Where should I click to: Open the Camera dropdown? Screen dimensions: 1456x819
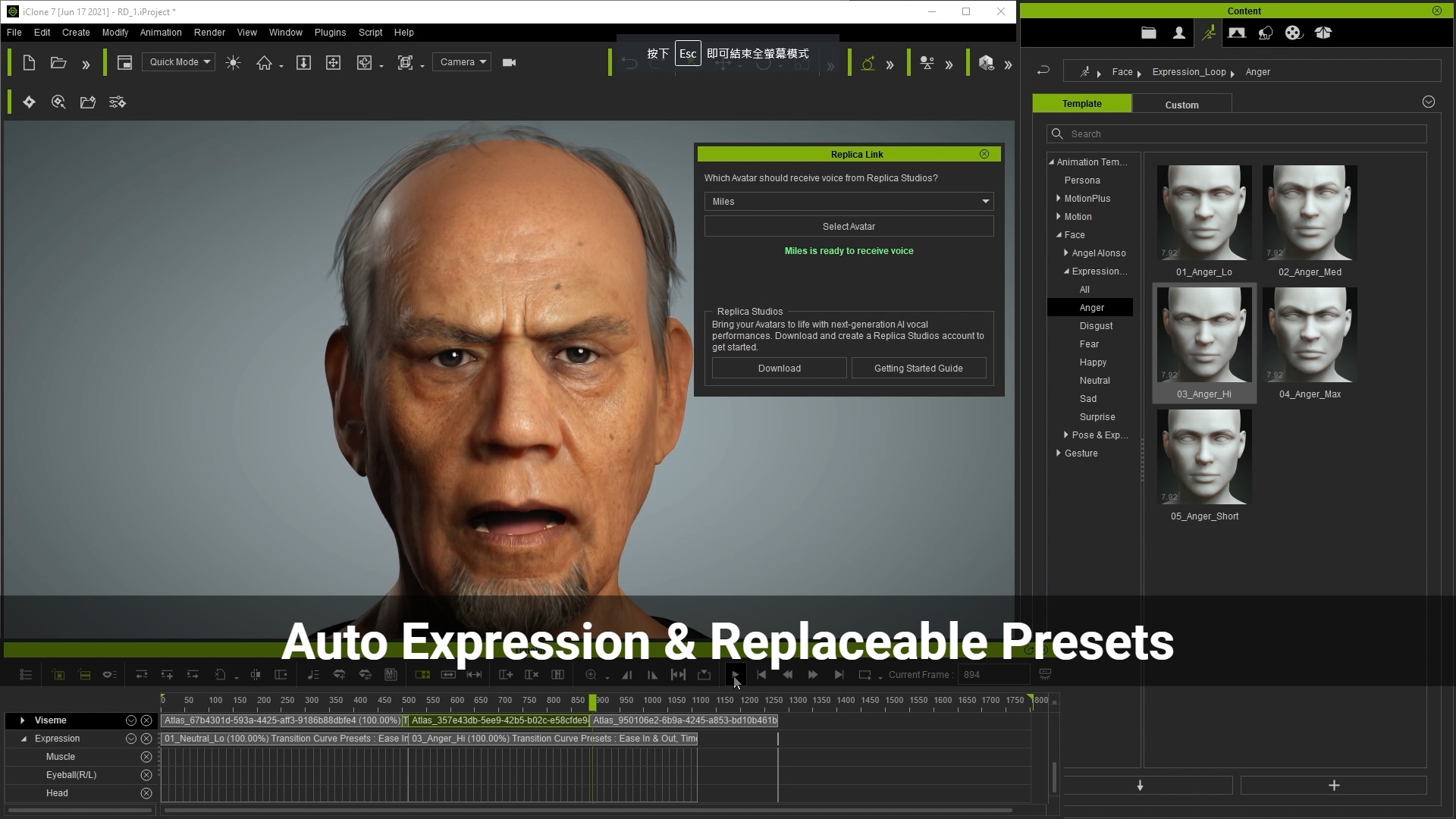(x=462, y=62)
